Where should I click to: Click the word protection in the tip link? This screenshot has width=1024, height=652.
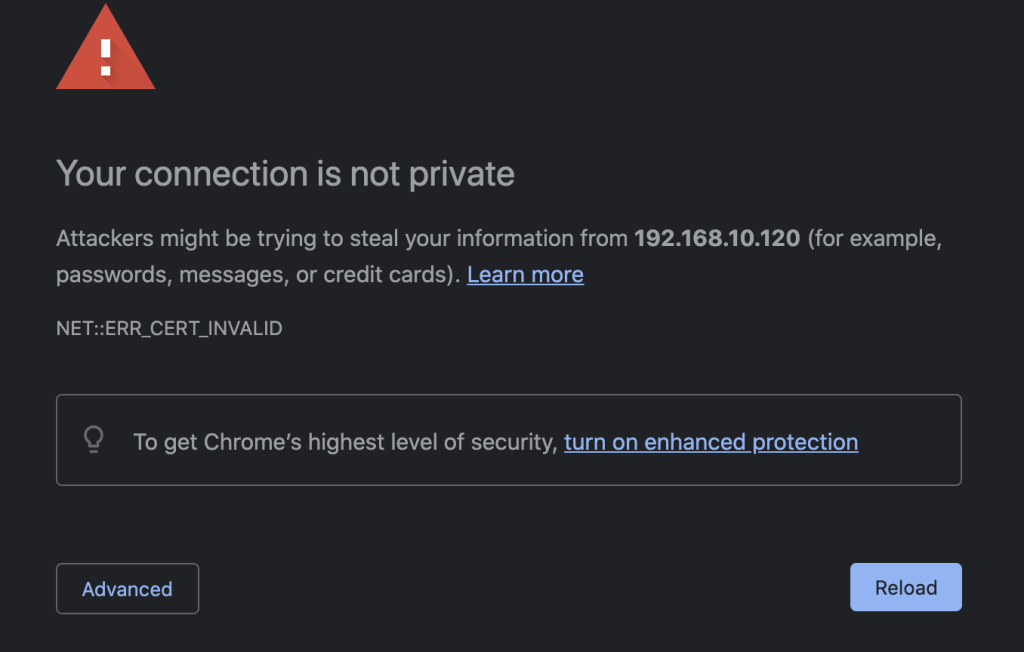pyautogui.click(x=805, y=442)
